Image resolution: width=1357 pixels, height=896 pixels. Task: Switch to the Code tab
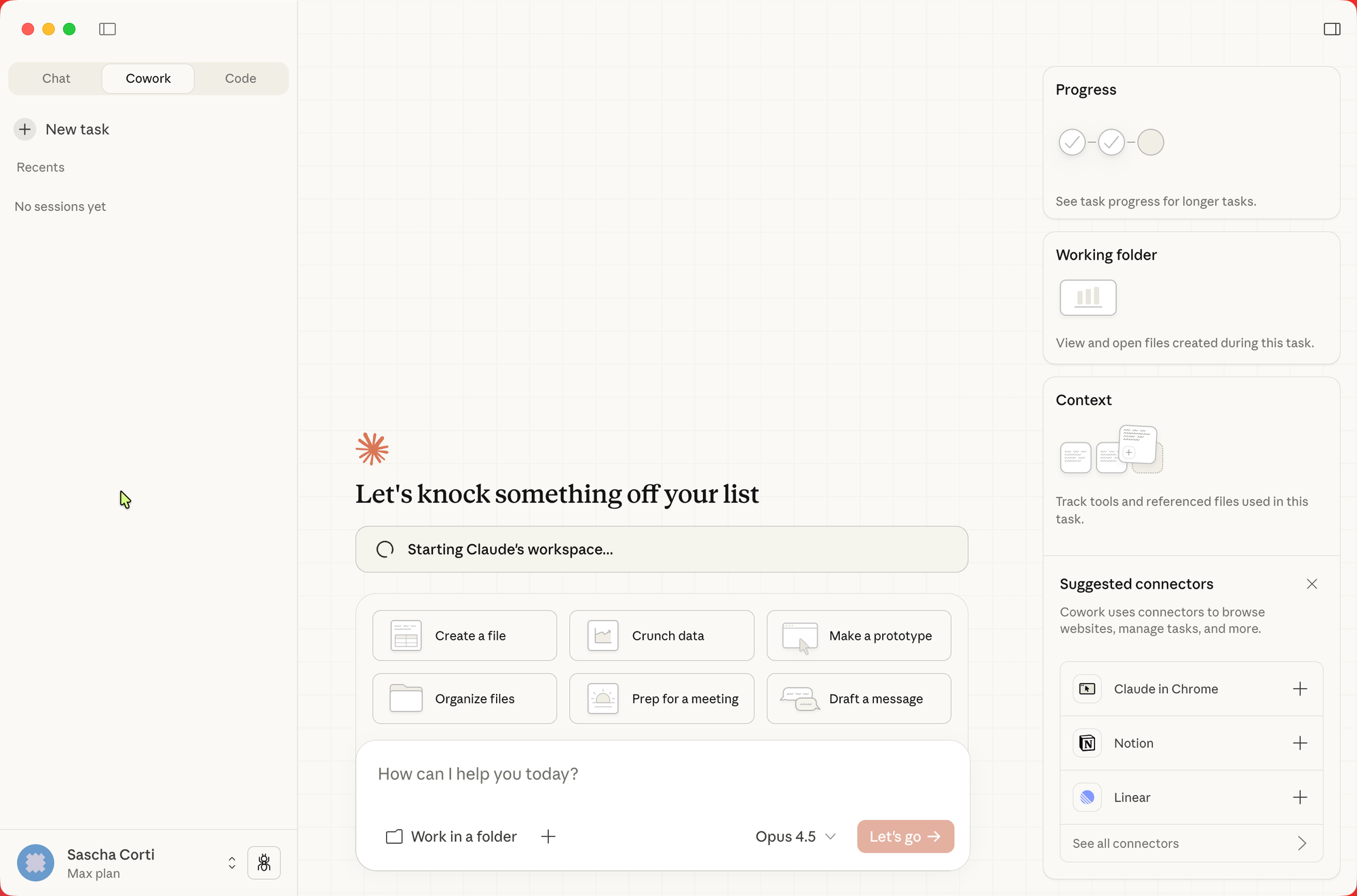click(240, 78)
